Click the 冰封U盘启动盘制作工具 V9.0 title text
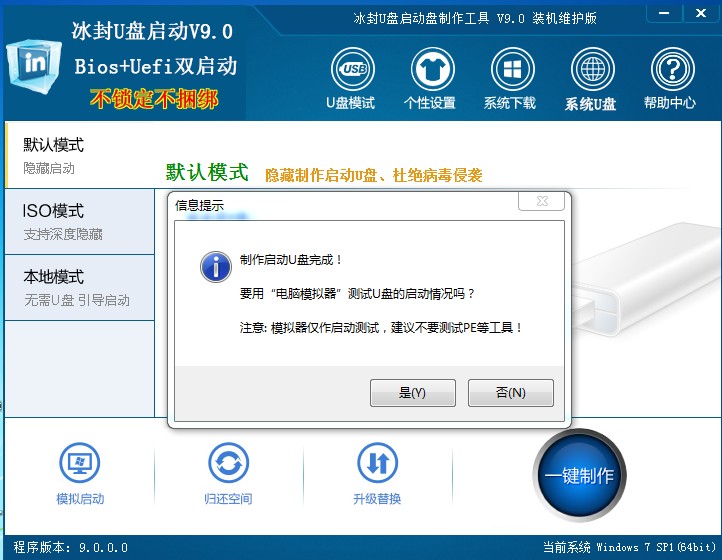This screenshot has width=722, height=560. pos(475,18)
